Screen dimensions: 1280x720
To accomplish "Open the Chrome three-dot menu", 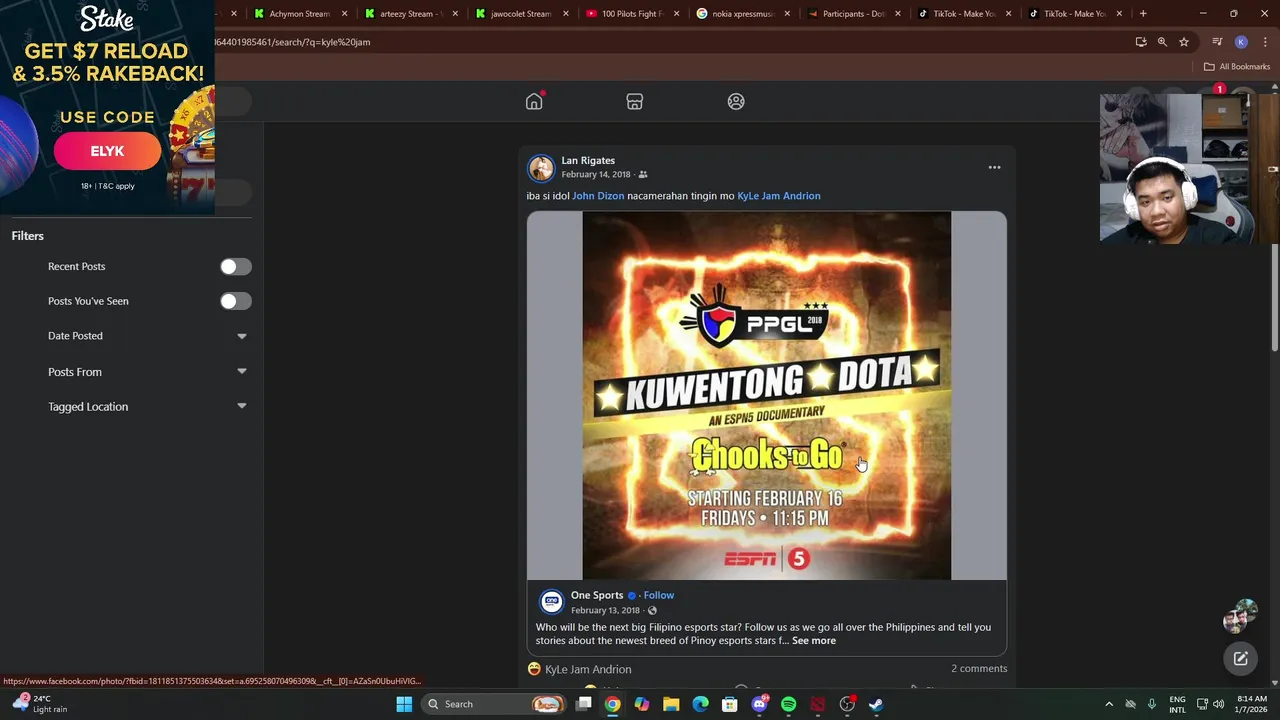I will pyautogui.click(x=1265, y=42).
